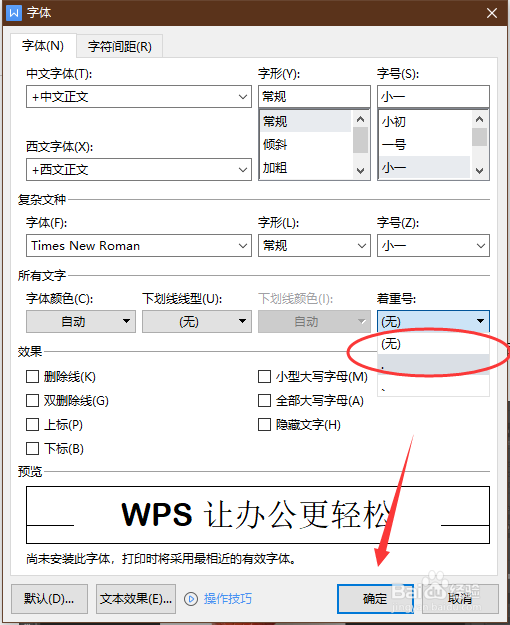Open the 字号(Z) dropdown
The height and width of the screenshot is (625, 510).
pos(433,246)
